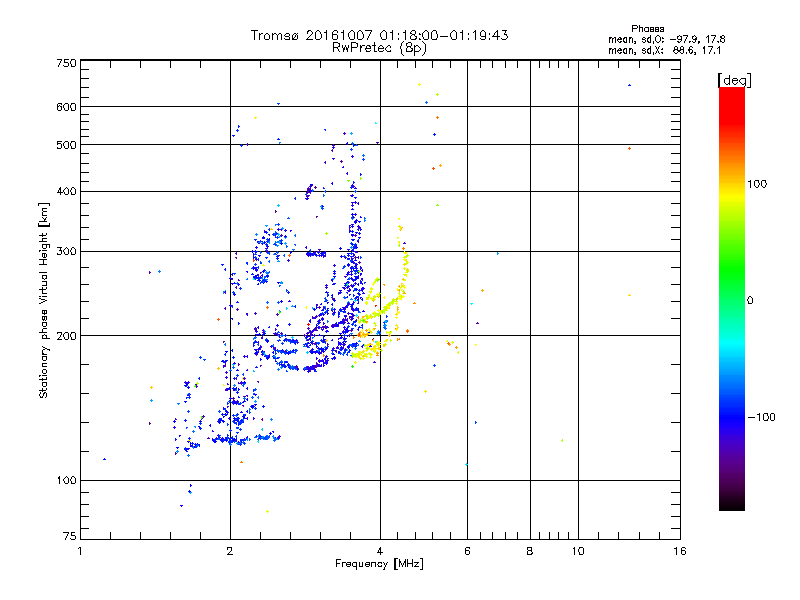Viewport: 800px width, 600px height.
Task: Click the y-axis label '100' on the height axis
Action: coord(66,481)
